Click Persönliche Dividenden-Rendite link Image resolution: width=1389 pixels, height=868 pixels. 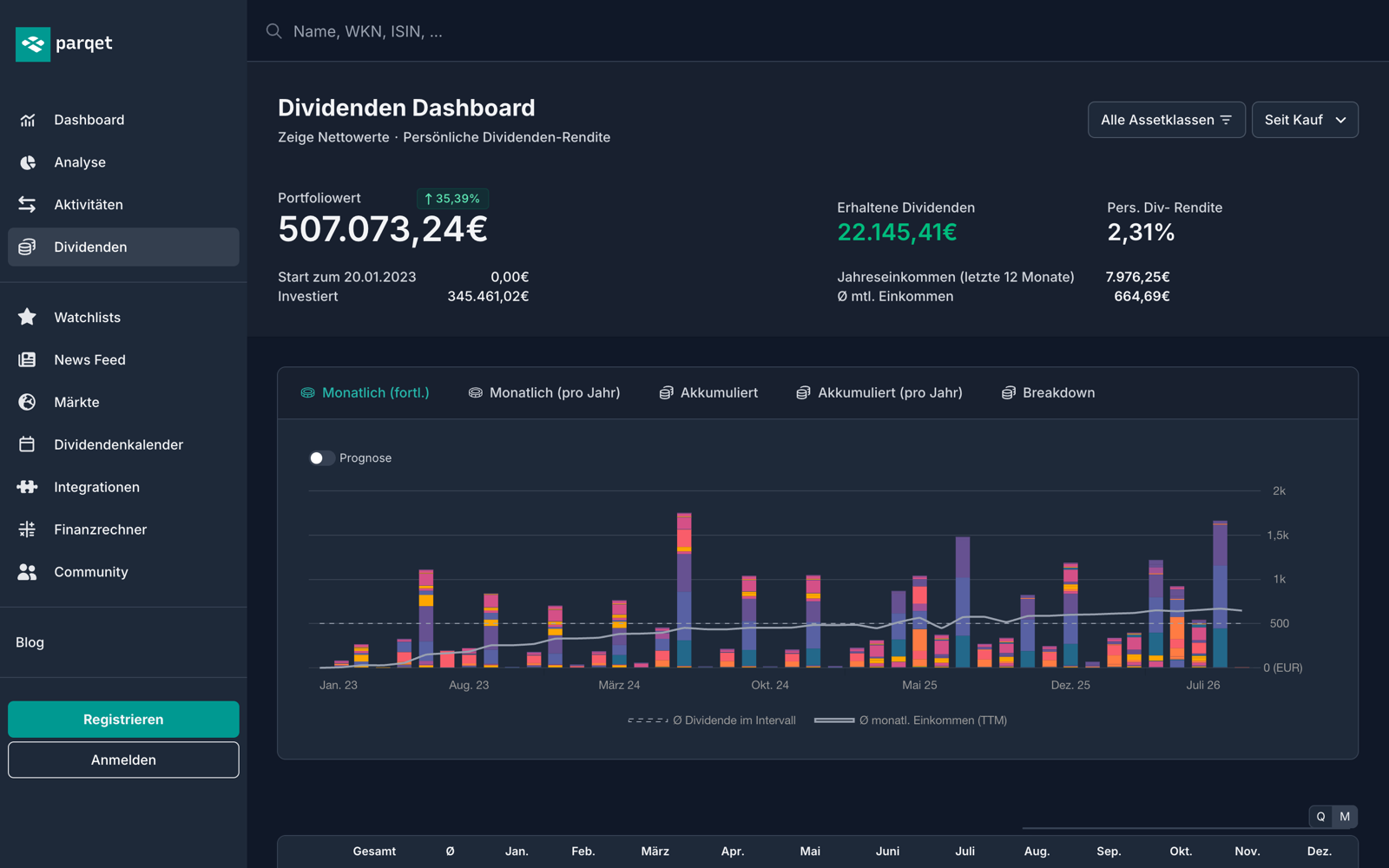(x=506, y=137)
